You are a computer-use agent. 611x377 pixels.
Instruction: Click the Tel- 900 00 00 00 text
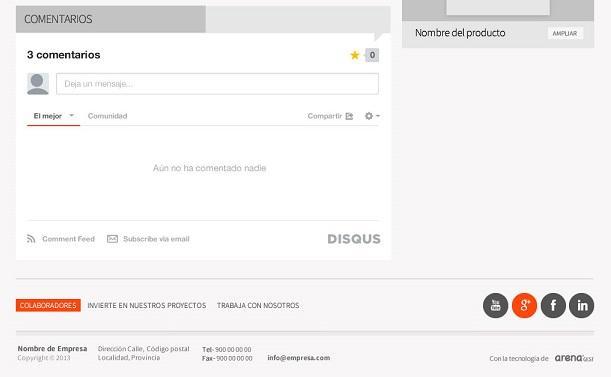226,349
